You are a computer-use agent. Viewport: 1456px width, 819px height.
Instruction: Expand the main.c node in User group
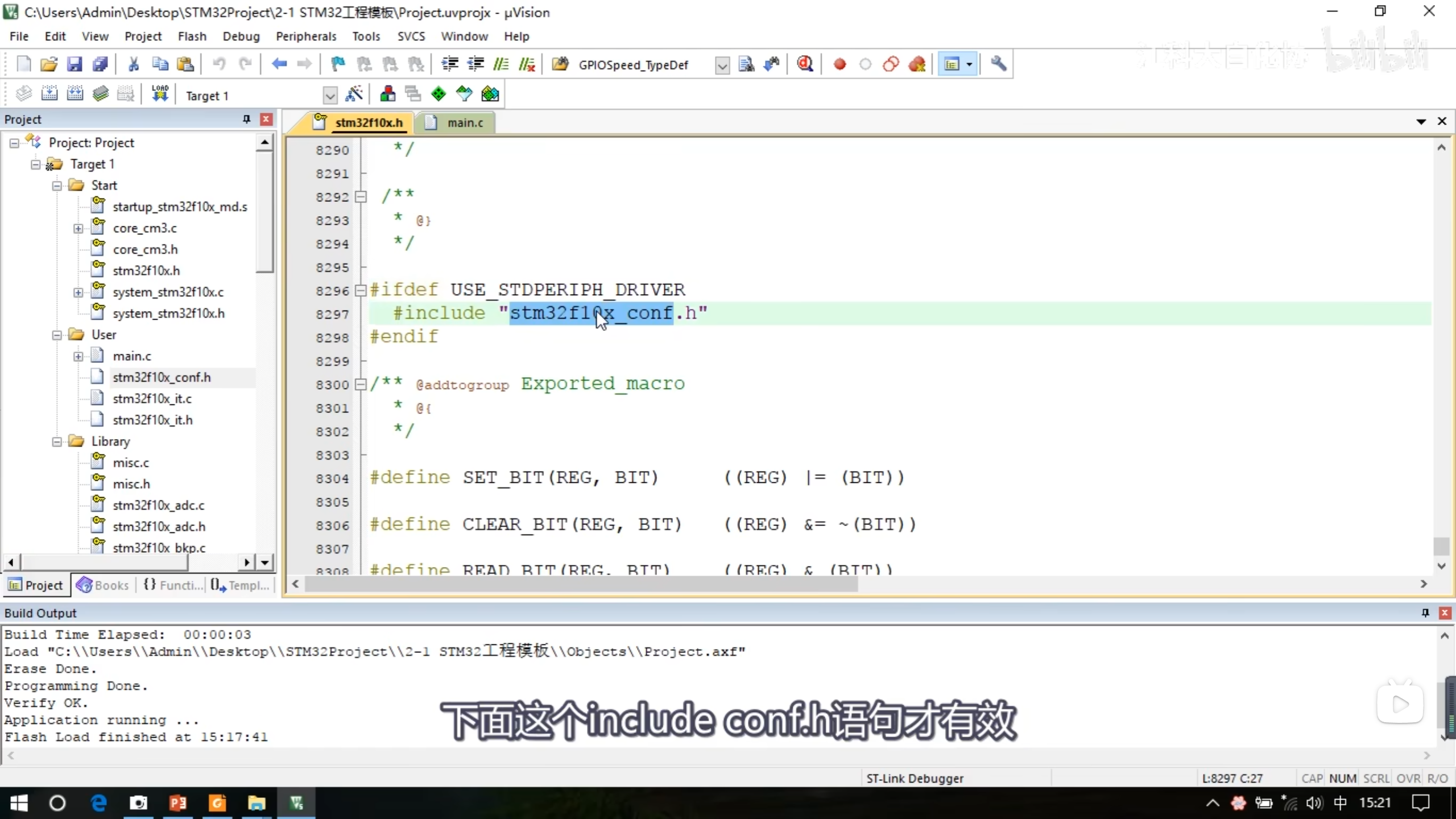tap(78, 356)
